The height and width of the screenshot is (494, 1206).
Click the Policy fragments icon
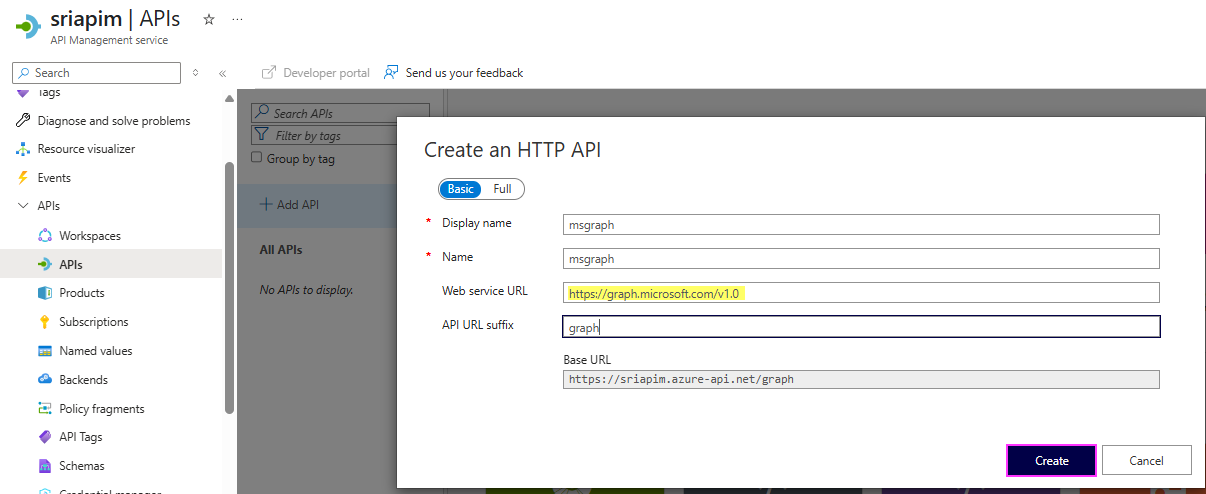tap(44, 409)
